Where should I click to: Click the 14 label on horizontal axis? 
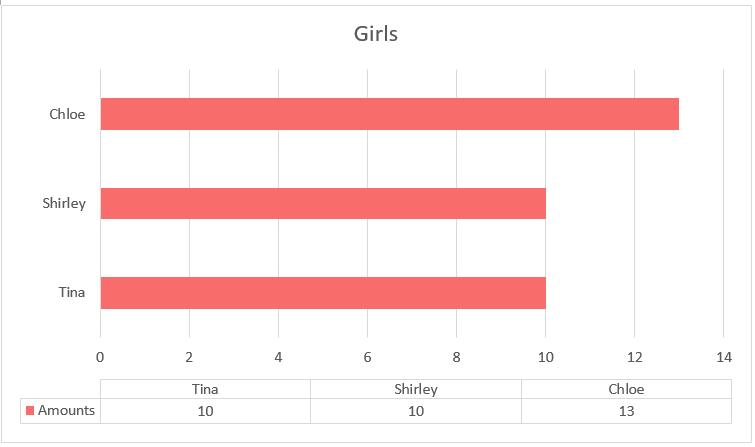tap(723, 357)
